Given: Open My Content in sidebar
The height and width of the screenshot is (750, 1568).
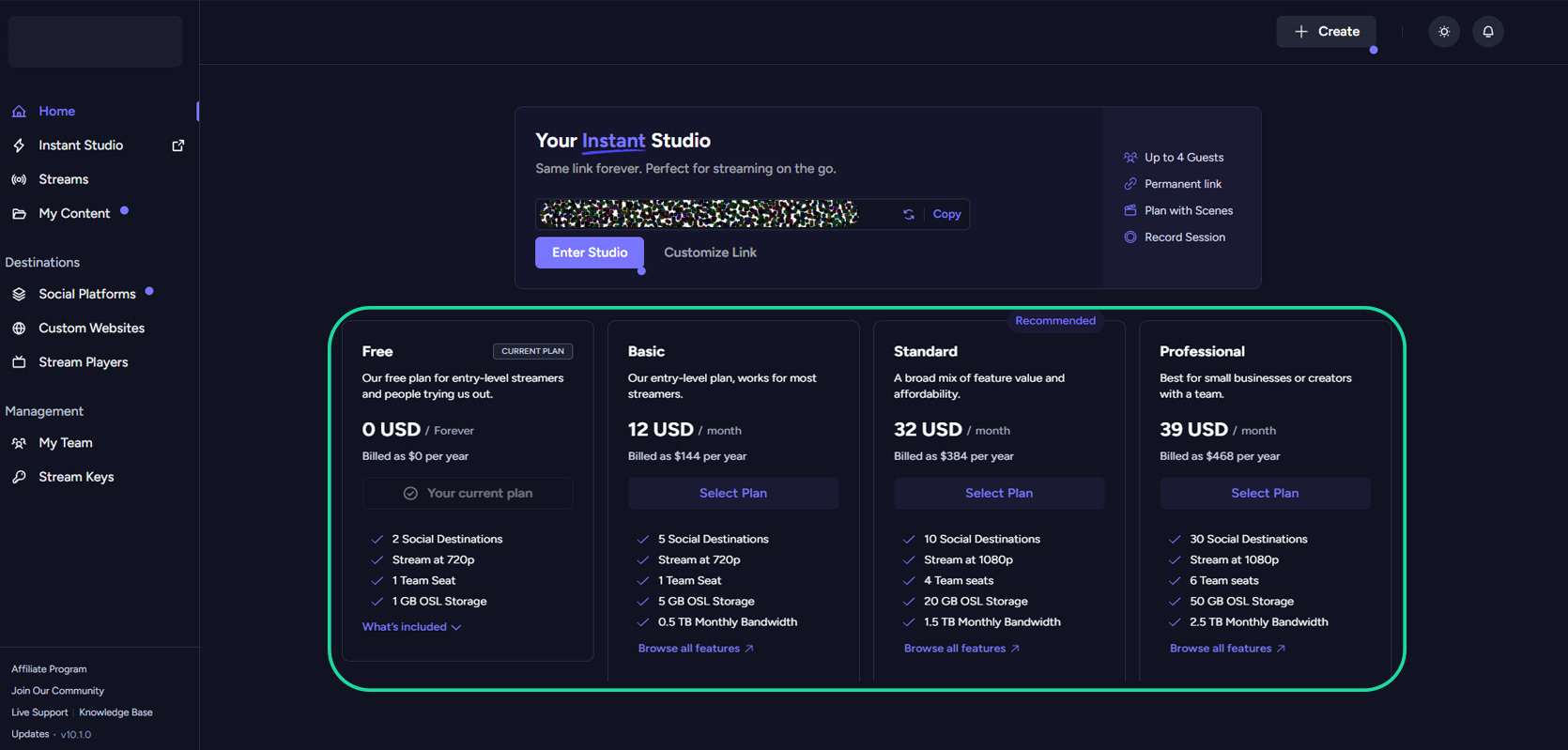Looking at the screenshot, I should point(74,214).
